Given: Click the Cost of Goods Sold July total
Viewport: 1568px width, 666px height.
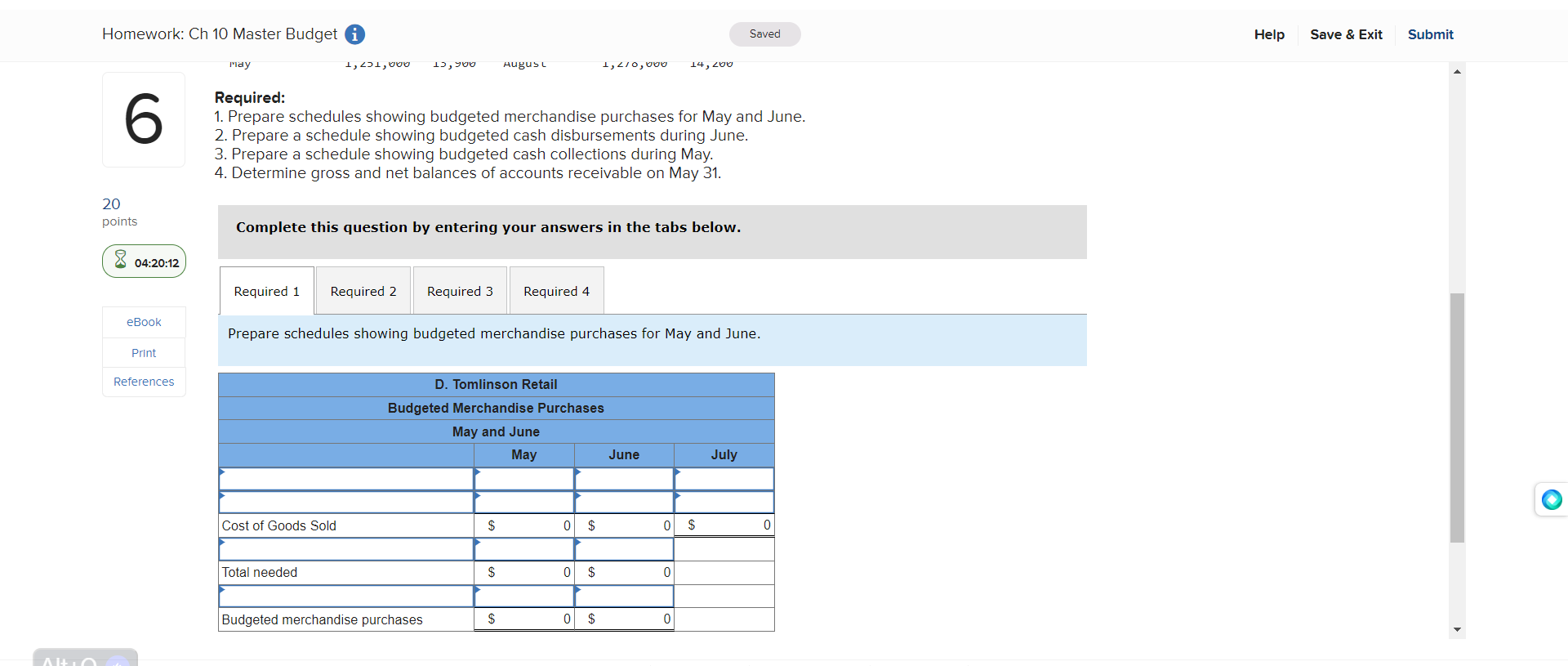Looking at the screenshot, I should point(724,525).
